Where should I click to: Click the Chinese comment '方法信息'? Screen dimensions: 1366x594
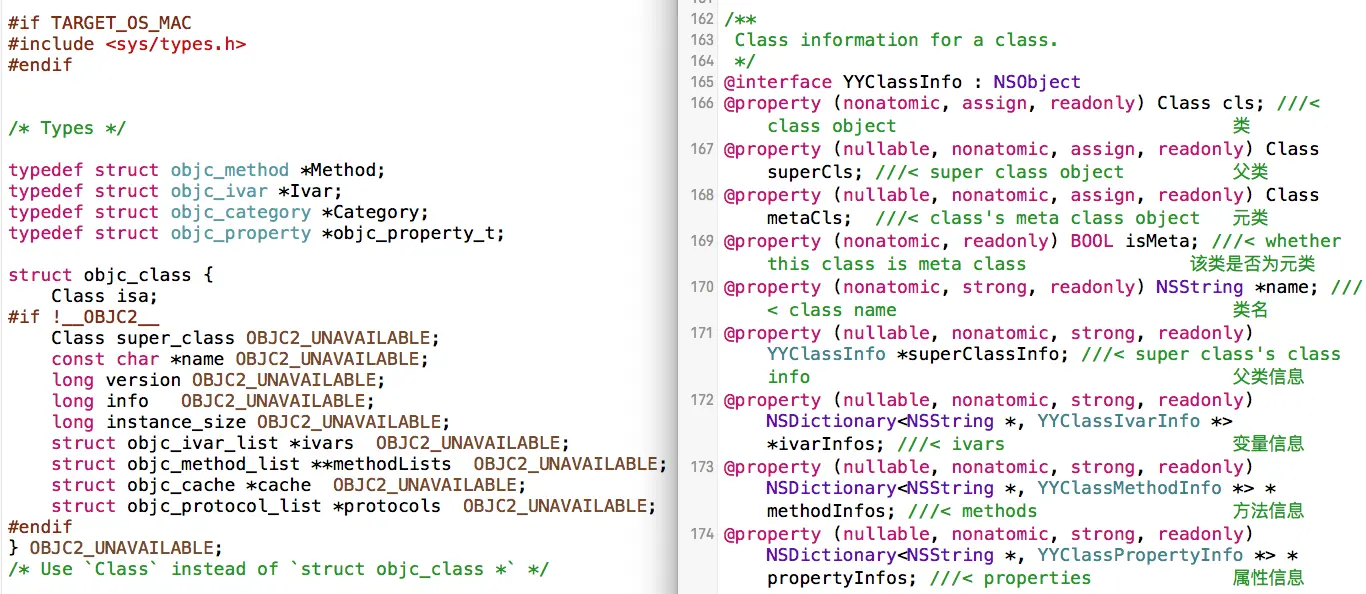[x=1269, y=511]
